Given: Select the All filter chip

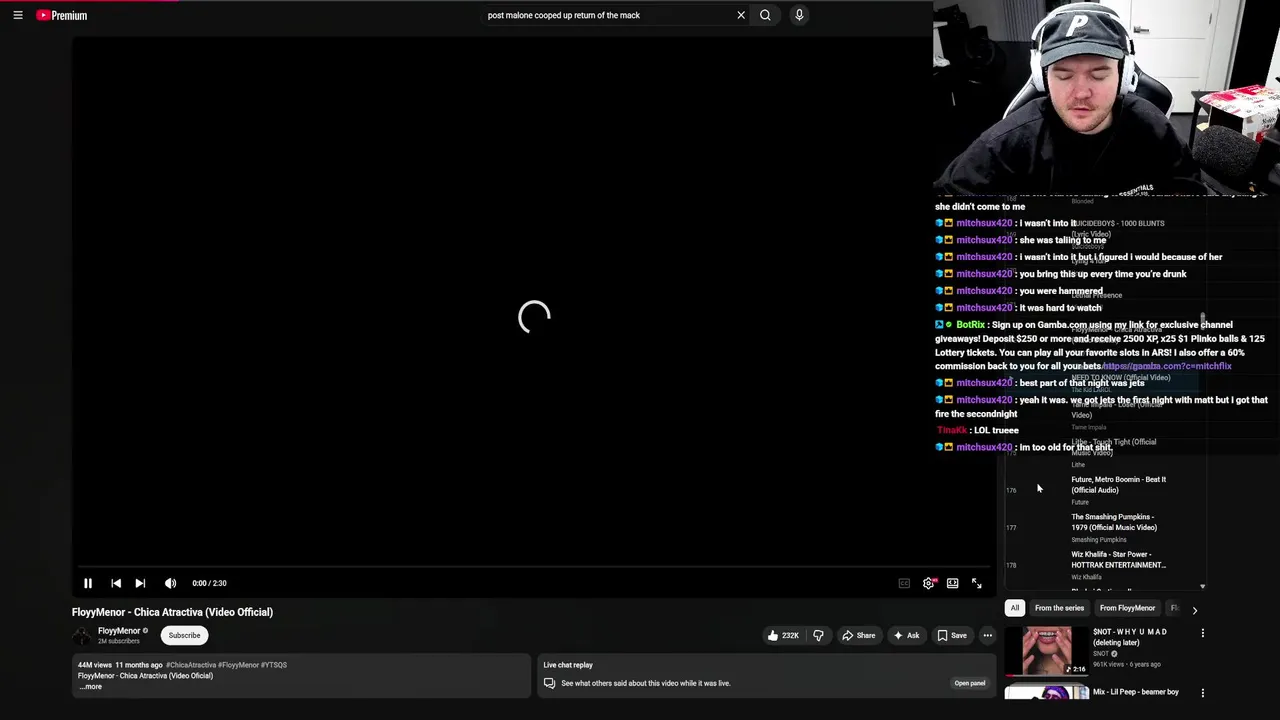Looking at the screenshot, I should pyautogui.click(x=1014, y=608).
